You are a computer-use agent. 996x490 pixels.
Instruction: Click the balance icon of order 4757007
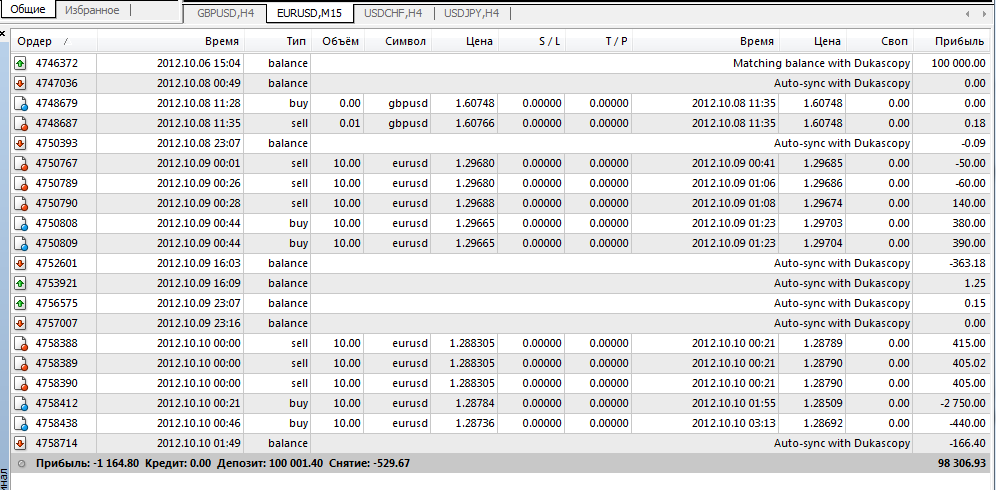(21, 323)
